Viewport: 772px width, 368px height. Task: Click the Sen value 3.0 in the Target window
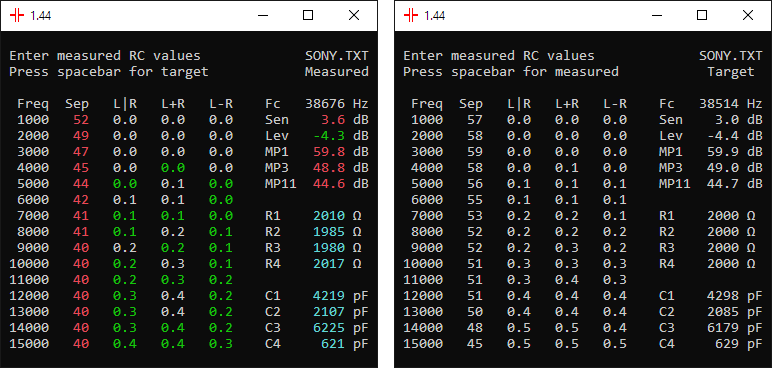click(x=727, y=120)
